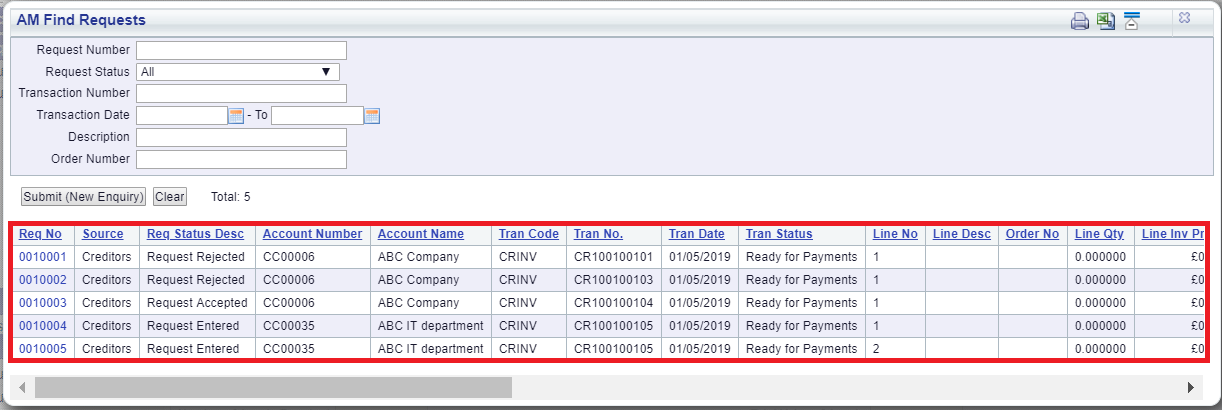Open request 0010003 link
1222x410 pixels.
coord(43,303)
